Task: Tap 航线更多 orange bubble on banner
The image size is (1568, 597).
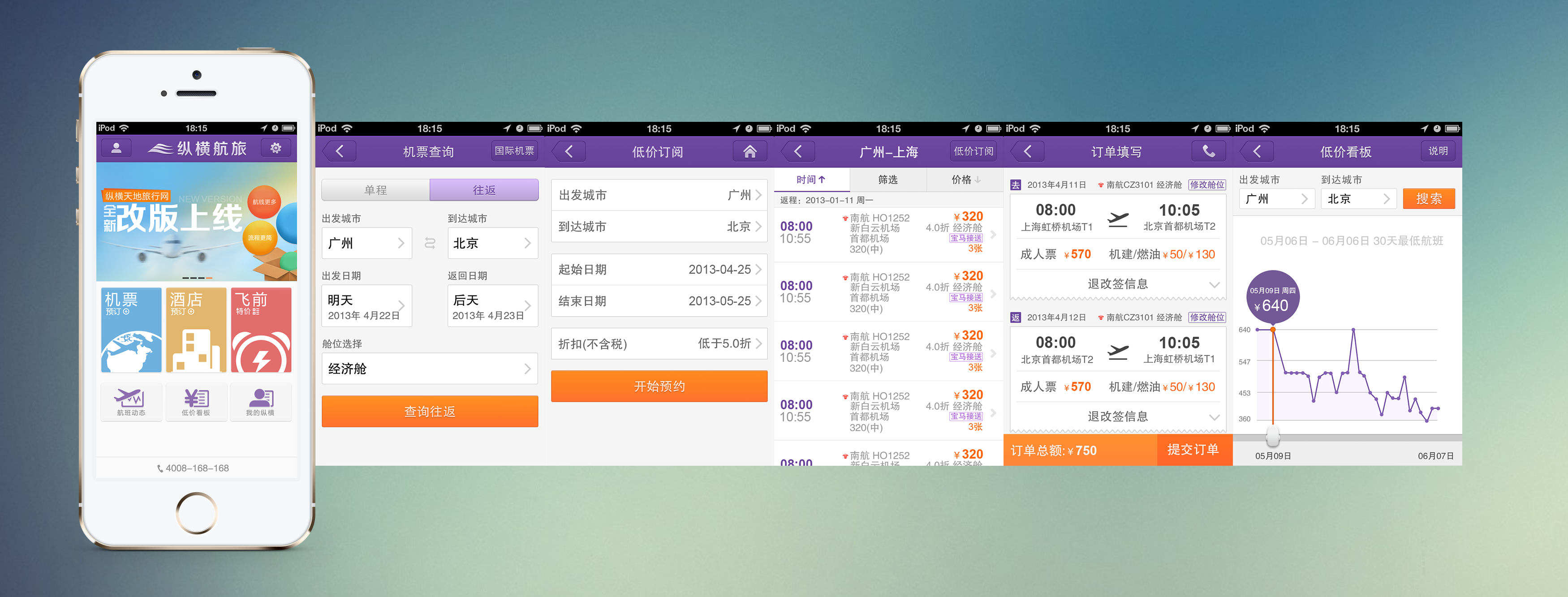Action: (264, 202)
